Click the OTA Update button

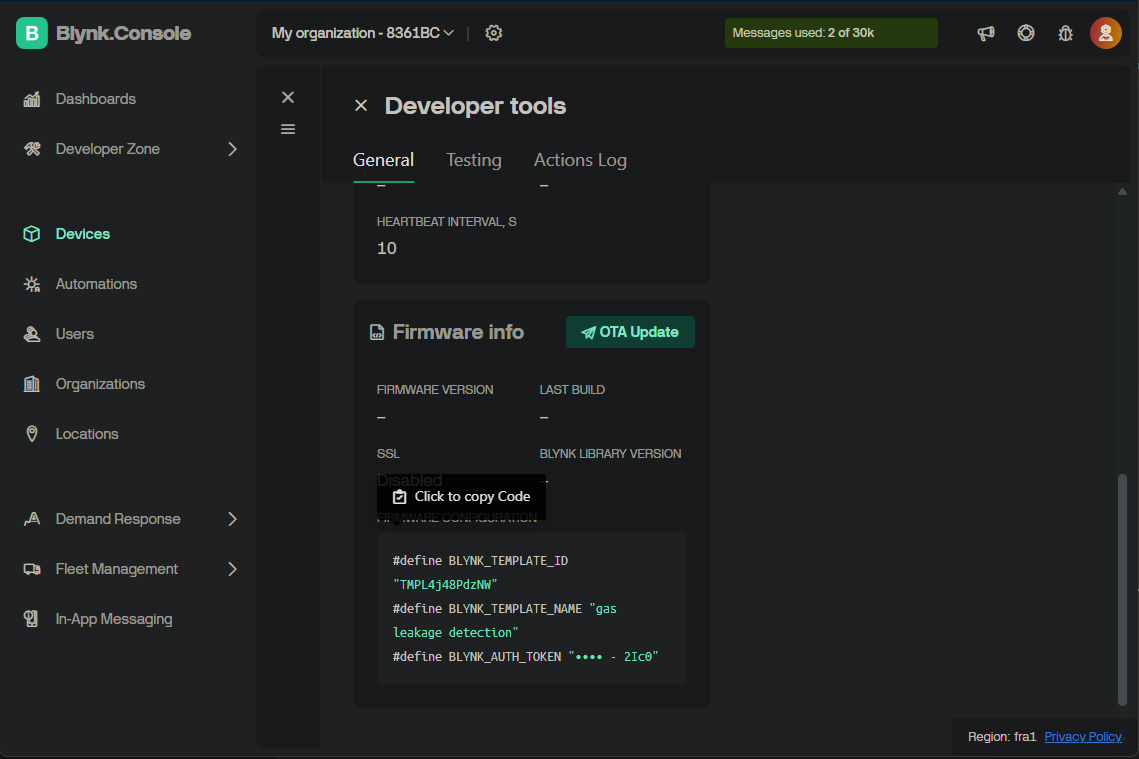pos(630,332)
